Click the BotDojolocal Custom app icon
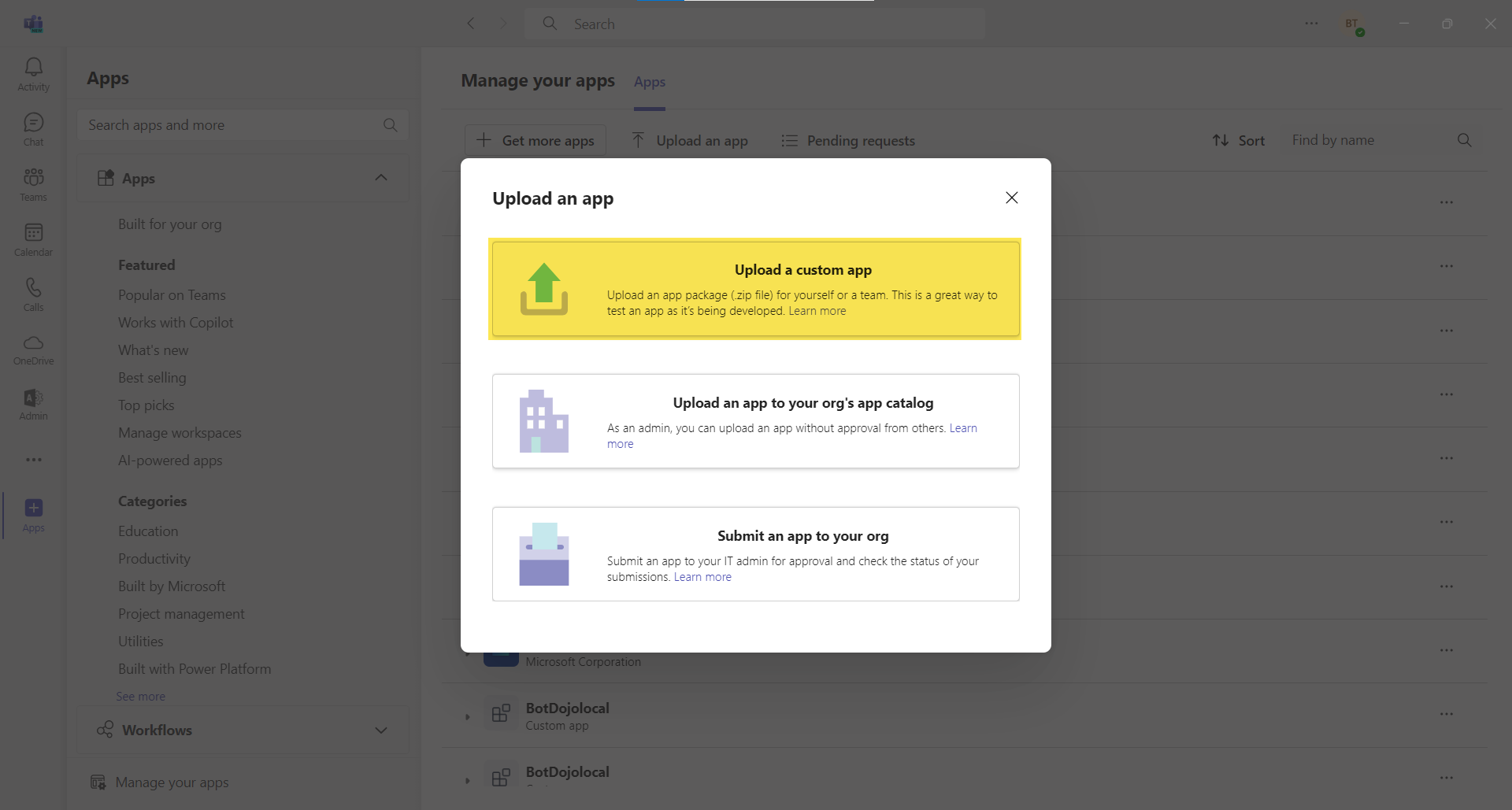 coord(501,715)
